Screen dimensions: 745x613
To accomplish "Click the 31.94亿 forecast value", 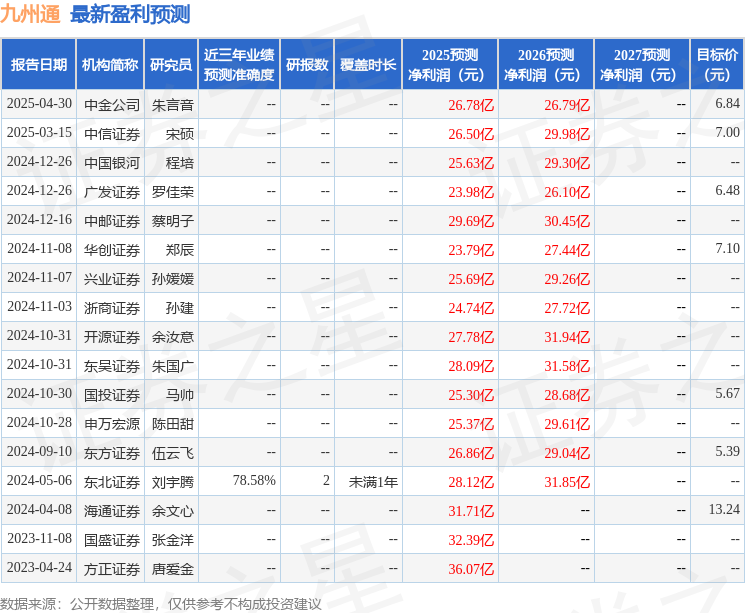I will pos(567,337).
